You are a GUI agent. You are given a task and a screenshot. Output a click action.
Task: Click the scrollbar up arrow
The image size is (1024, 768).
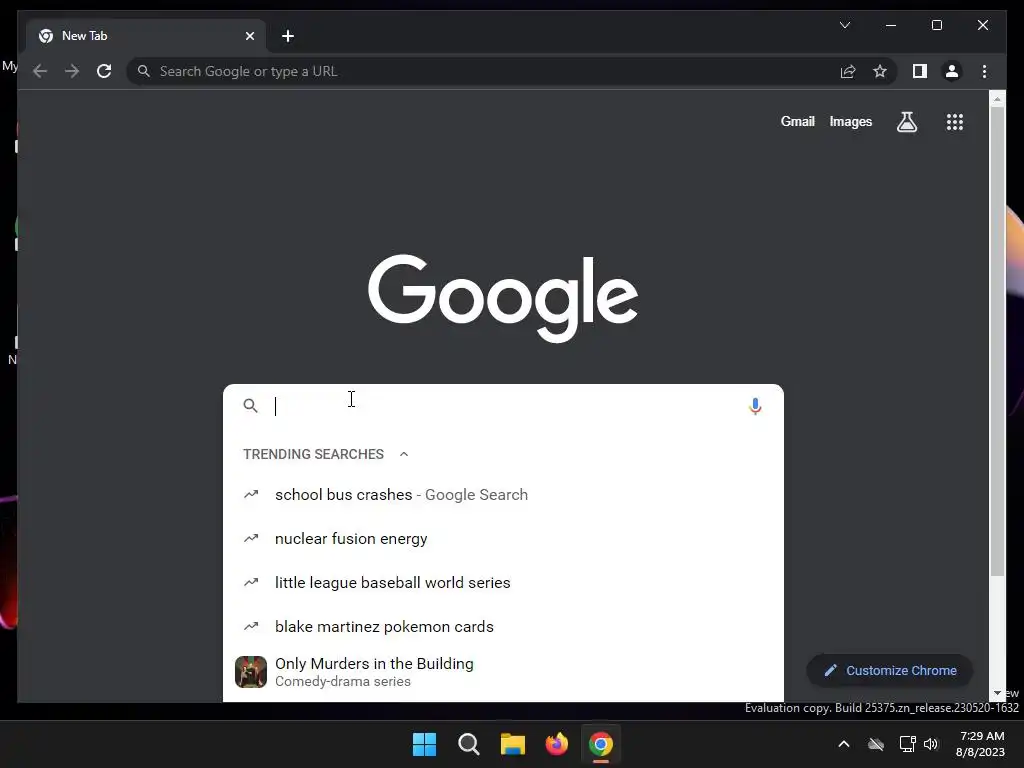pyautogui.click(x=997, y=99)
